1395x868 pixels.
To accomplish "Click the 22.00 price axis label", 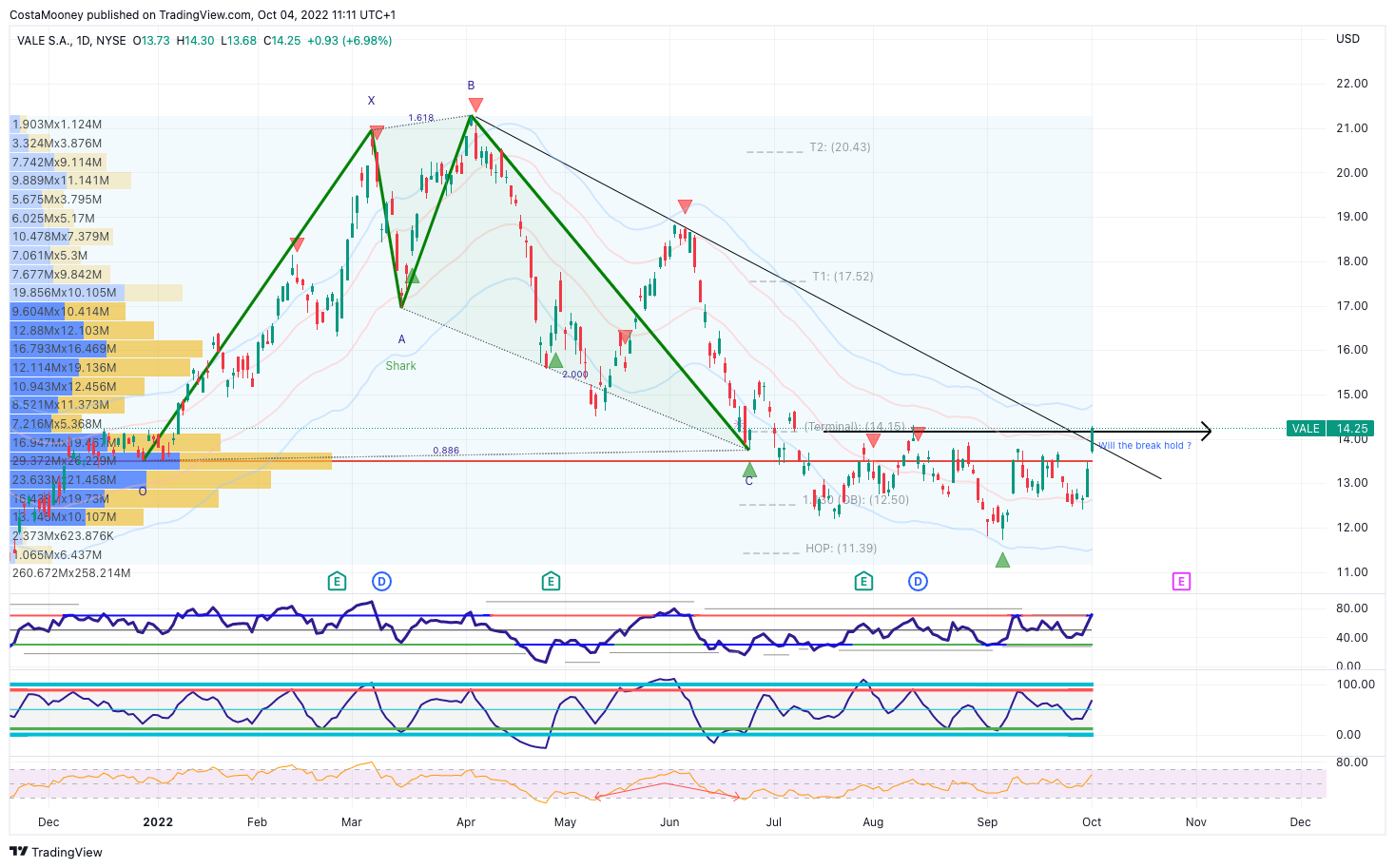I will pos(1351,84).
